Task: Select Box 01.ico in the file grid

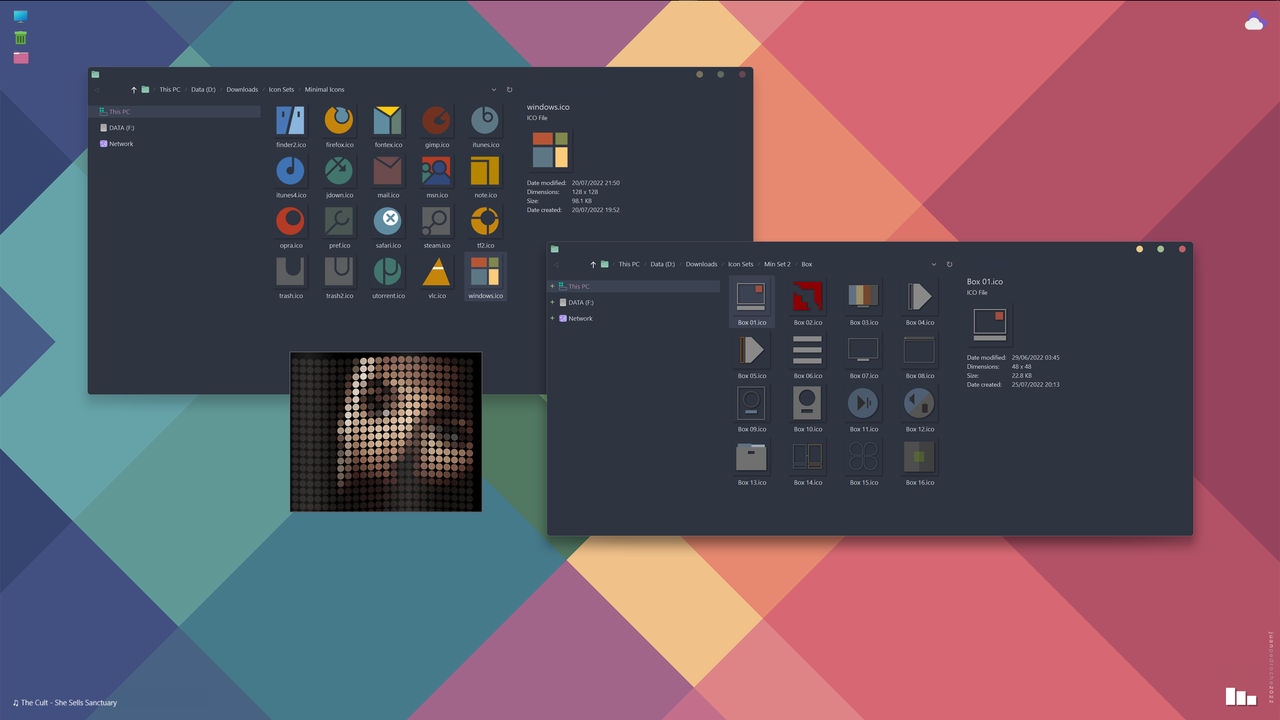Action: pyautogui.click(x=752, y=302)
